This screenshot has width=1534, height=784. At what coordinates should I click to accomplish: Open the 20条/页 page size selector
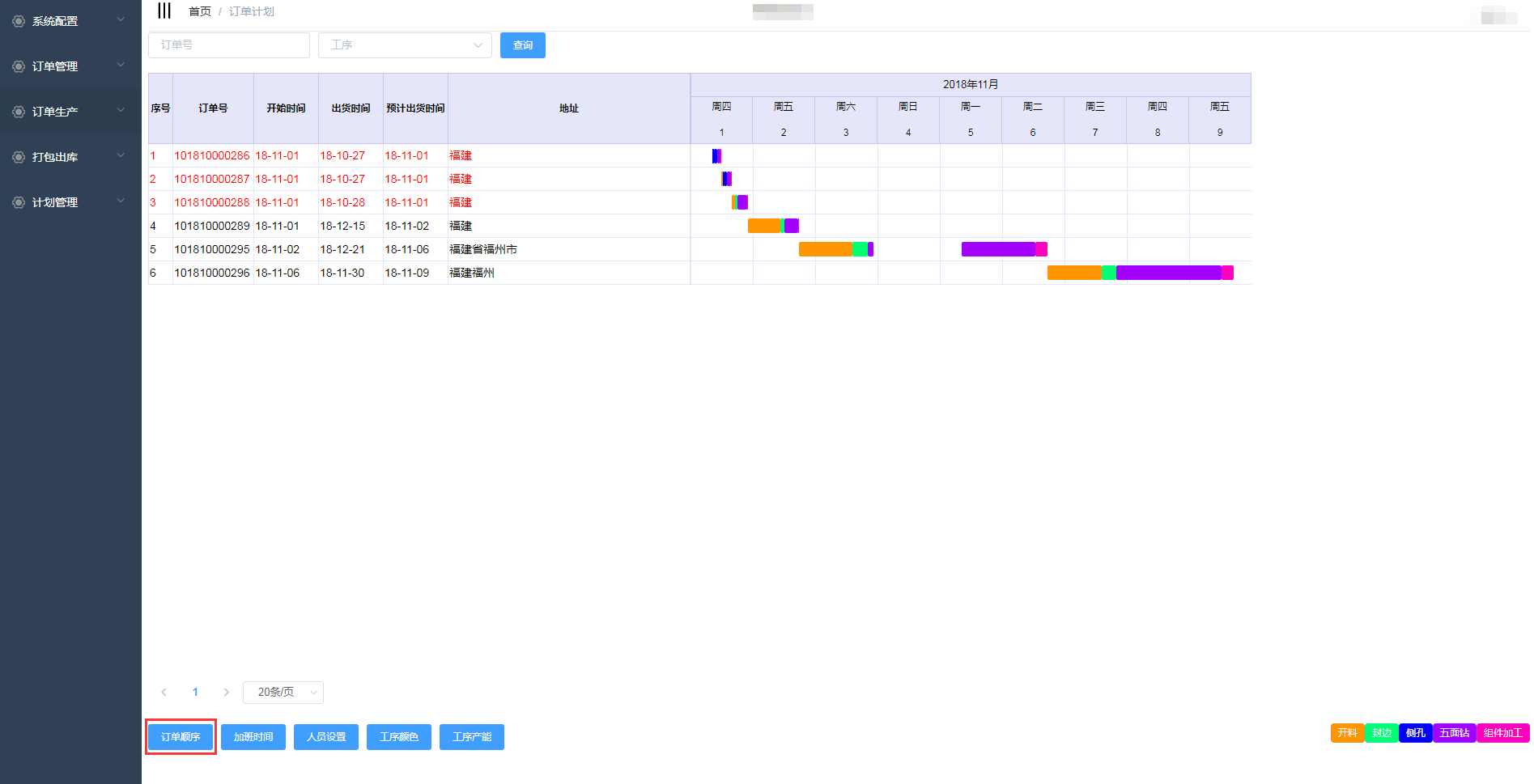pos(283,692)
